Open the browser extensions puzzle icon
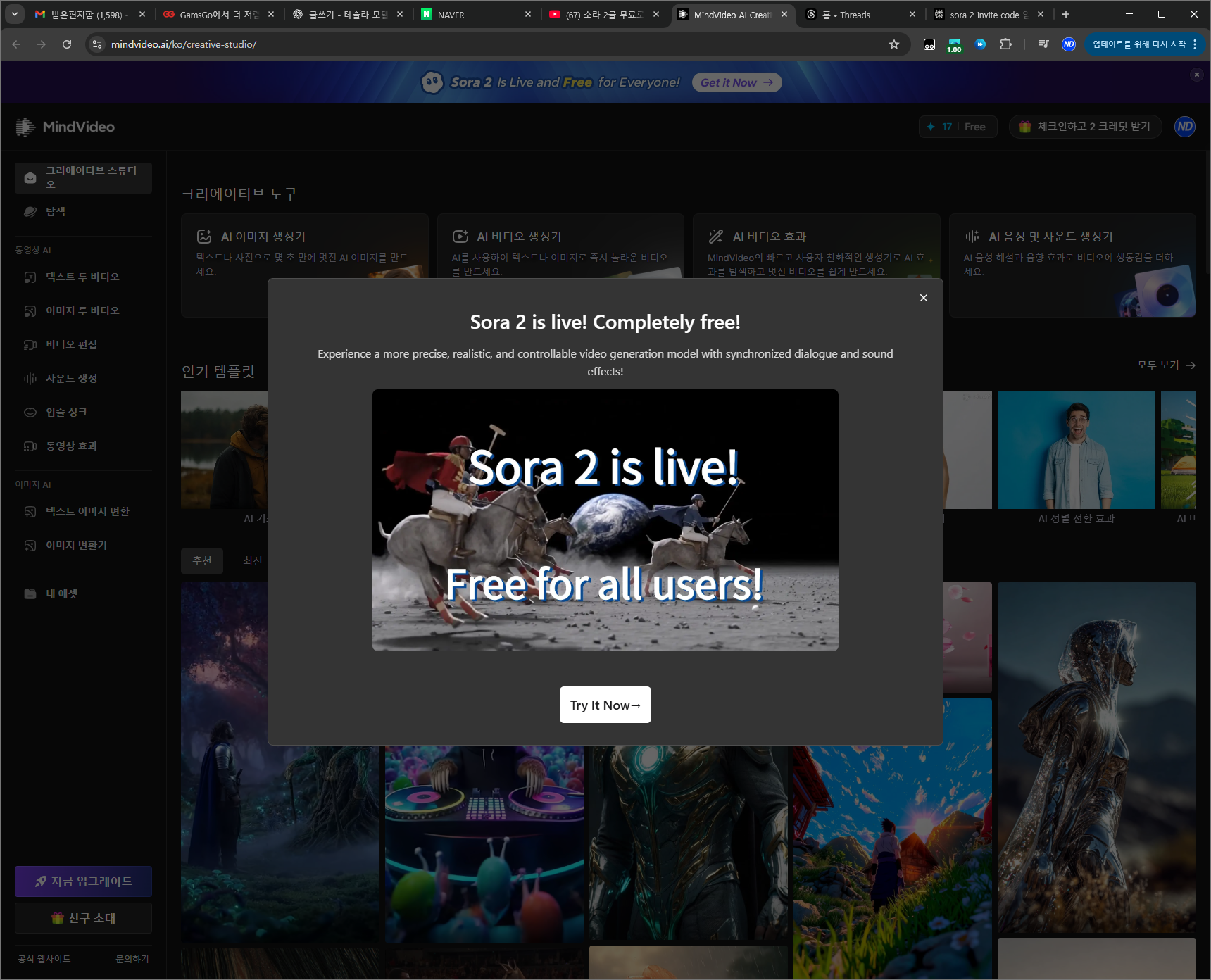1211x980 pixels. click(x=1005, y=44)
